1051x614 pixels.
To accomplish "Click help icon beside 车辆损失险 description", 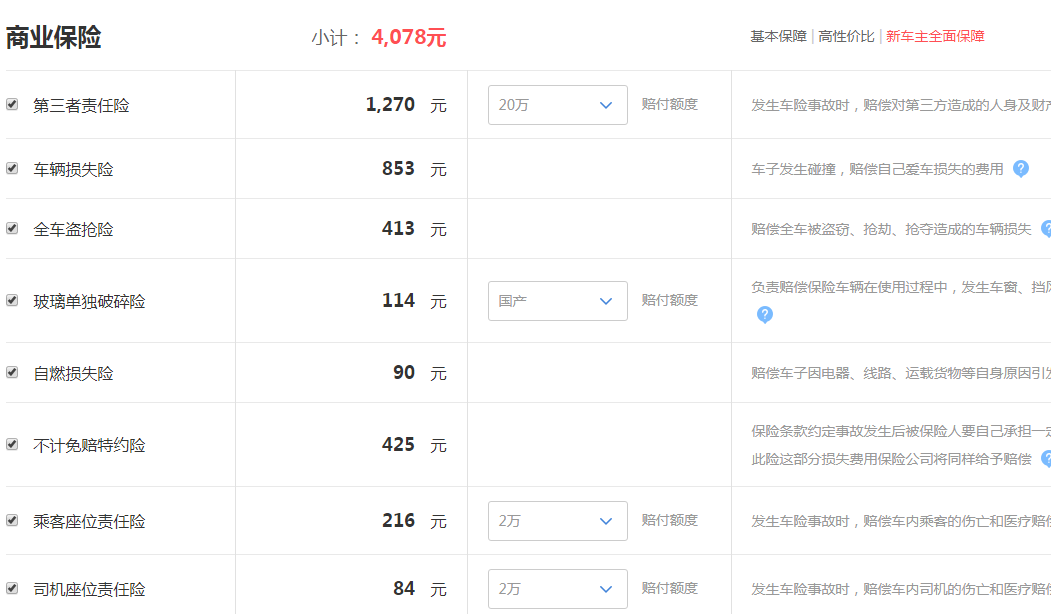I will (x=1020, y=168).
